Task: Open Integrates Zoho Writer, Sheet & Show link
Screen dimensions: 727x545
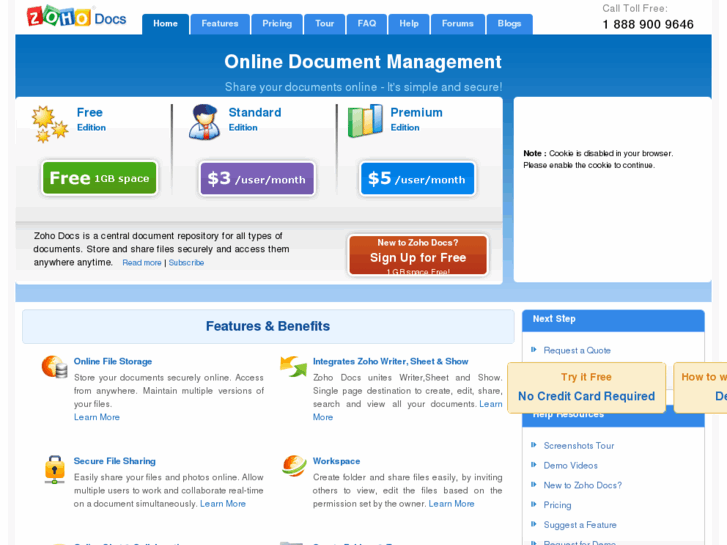Action: (390, 361)
